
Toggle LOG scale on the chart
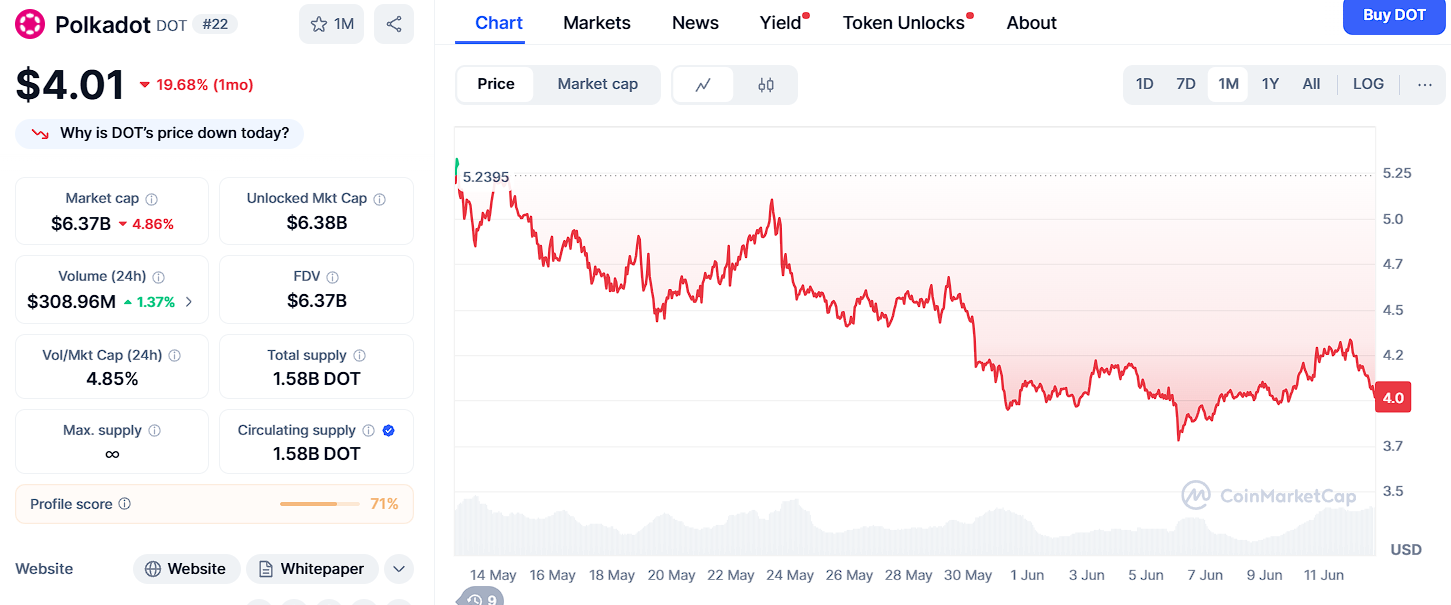(x=1368, y=84)
